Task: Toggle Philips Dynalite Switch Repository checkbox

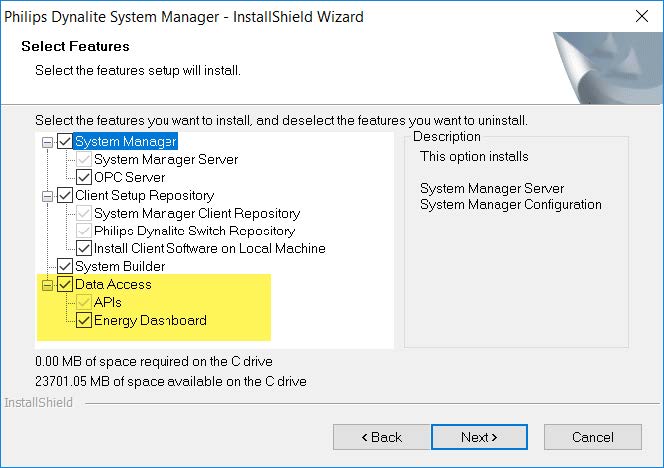Action: [84, 231]
